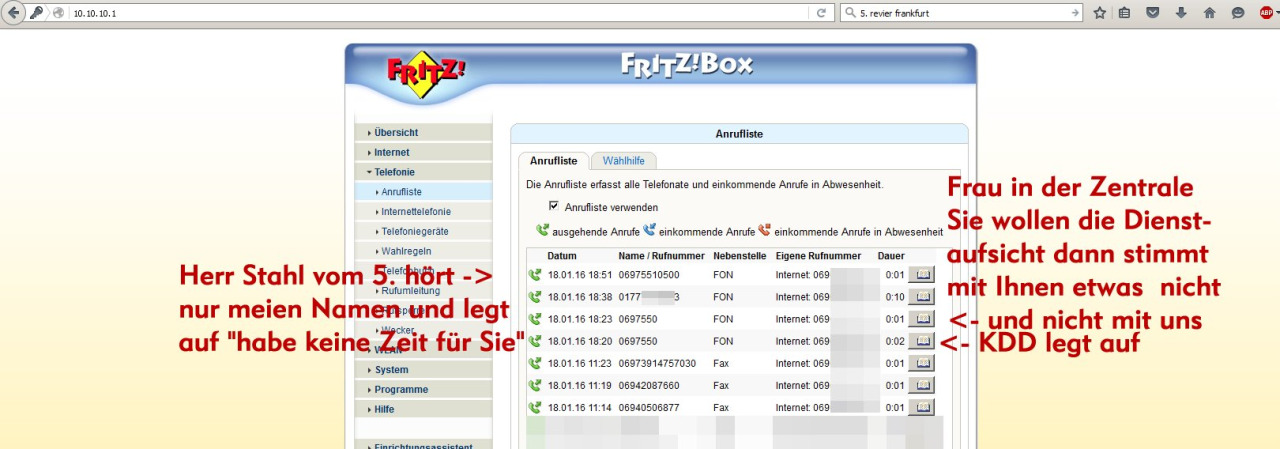Open the Internettelefonie submenu entry
Image resolution: width=1280 pixels, height=449 pixels.
[423, 212]
